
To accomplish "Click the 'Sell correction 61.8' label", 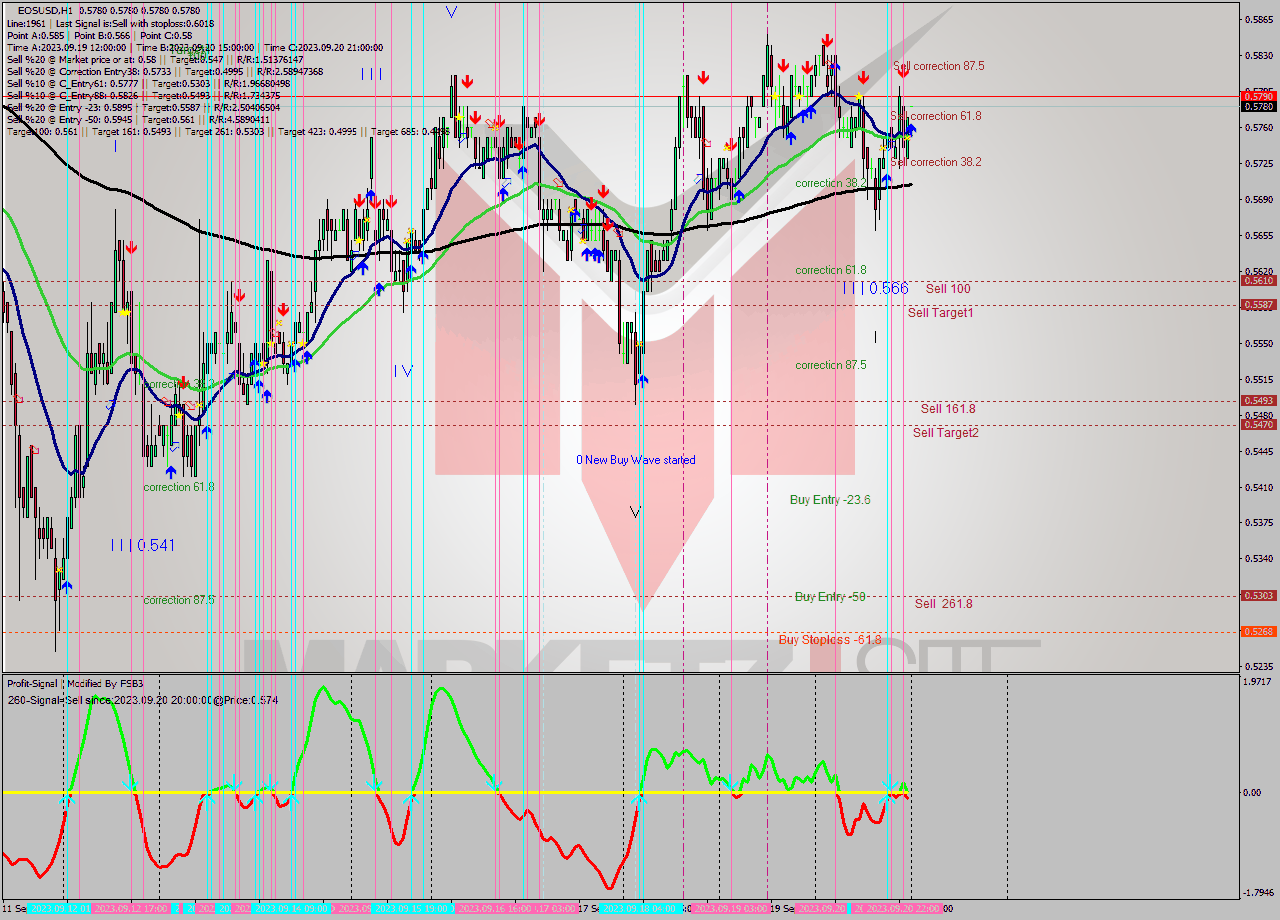I will (x=936, y=116).
